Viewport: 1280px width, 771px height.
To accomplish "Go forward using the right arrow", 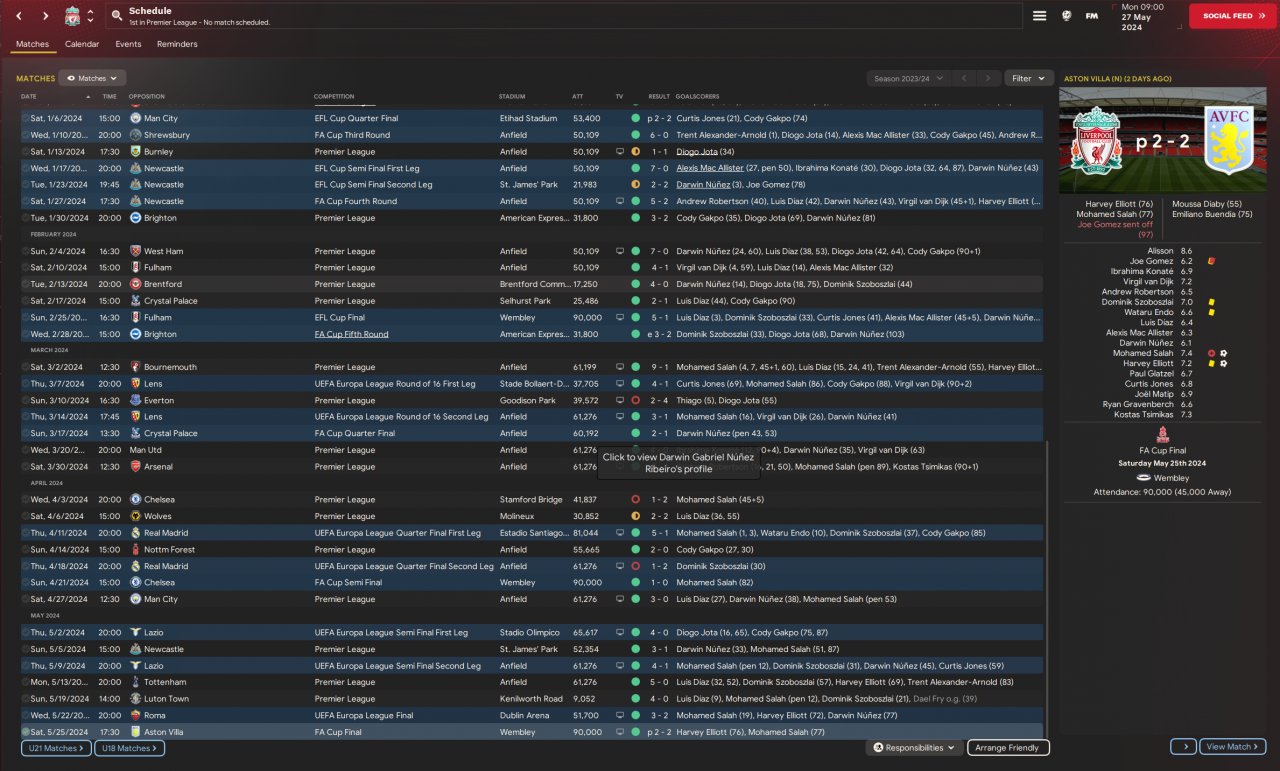I will pyautogui.click(x=45, y=16).
